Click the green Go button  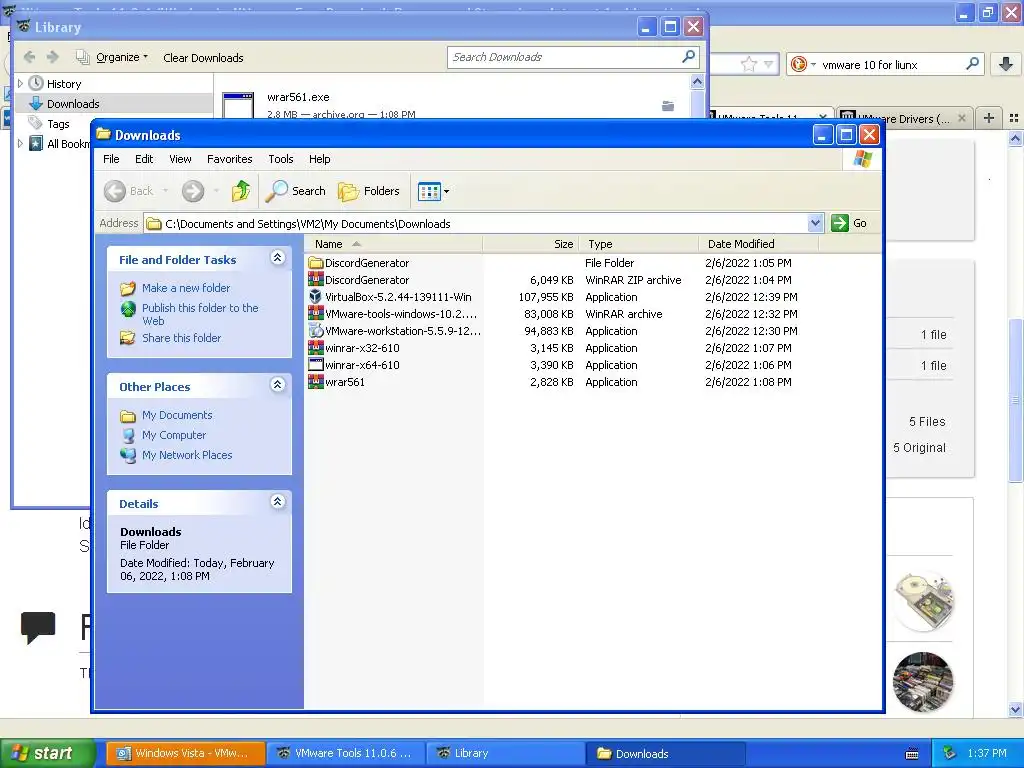[x=850, y=223]
